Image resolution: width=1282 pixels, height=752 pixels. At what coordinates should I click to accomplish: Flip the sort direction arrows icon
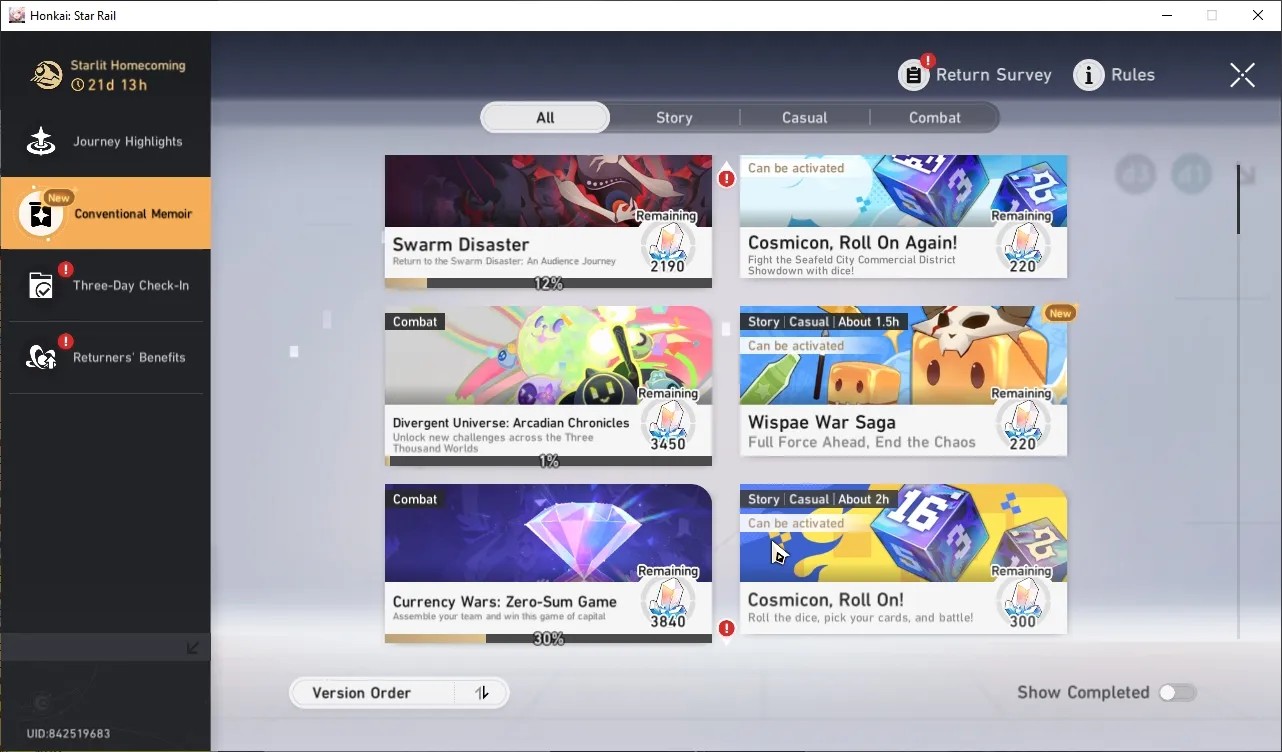tap(482, 693)
